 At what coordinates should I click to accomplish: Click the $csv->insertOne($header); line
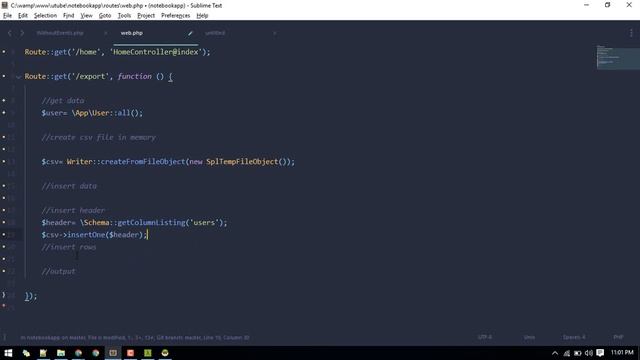94,235
